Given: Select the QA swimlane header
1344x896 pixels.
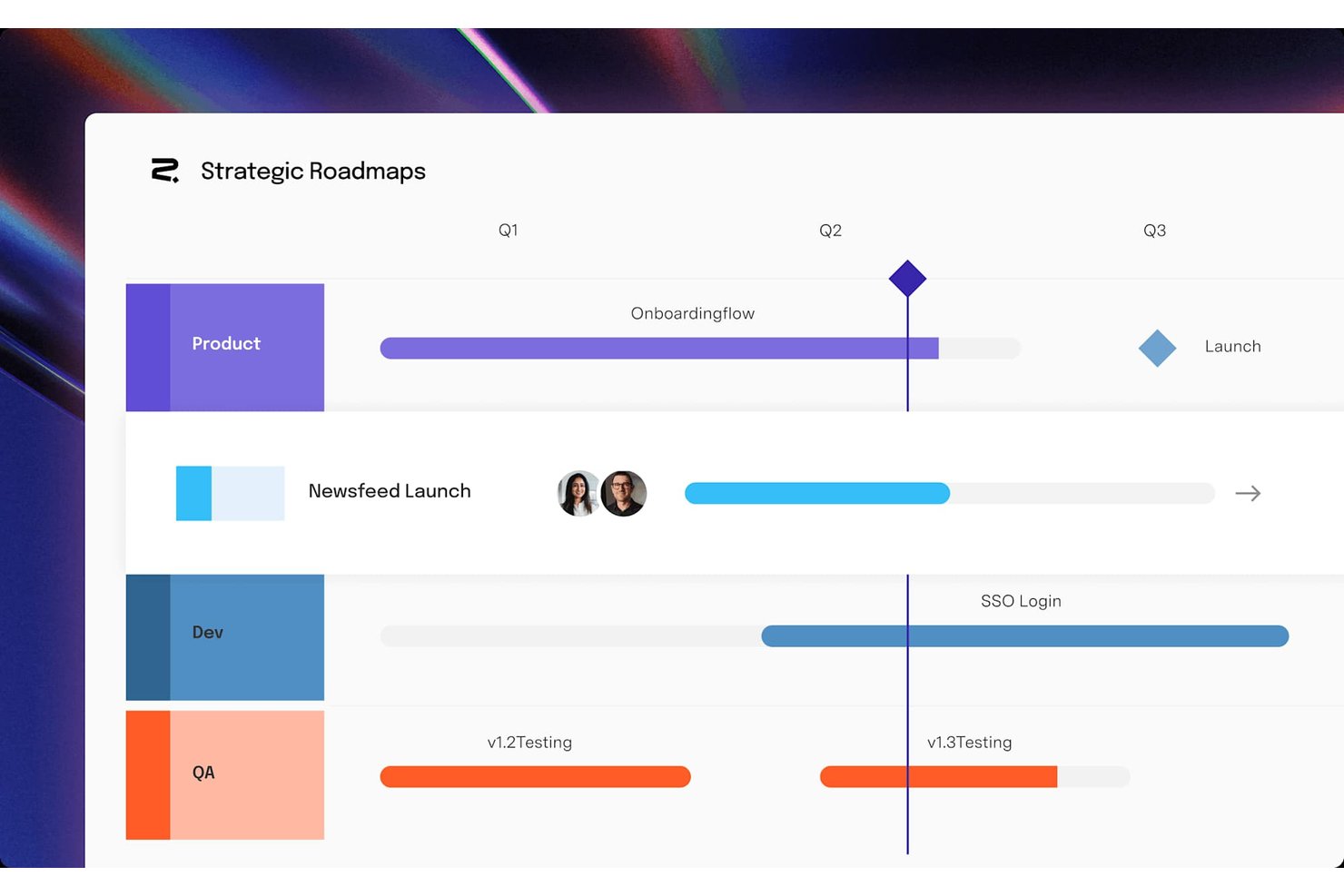Looking at the screenshot, I should 225,774.
